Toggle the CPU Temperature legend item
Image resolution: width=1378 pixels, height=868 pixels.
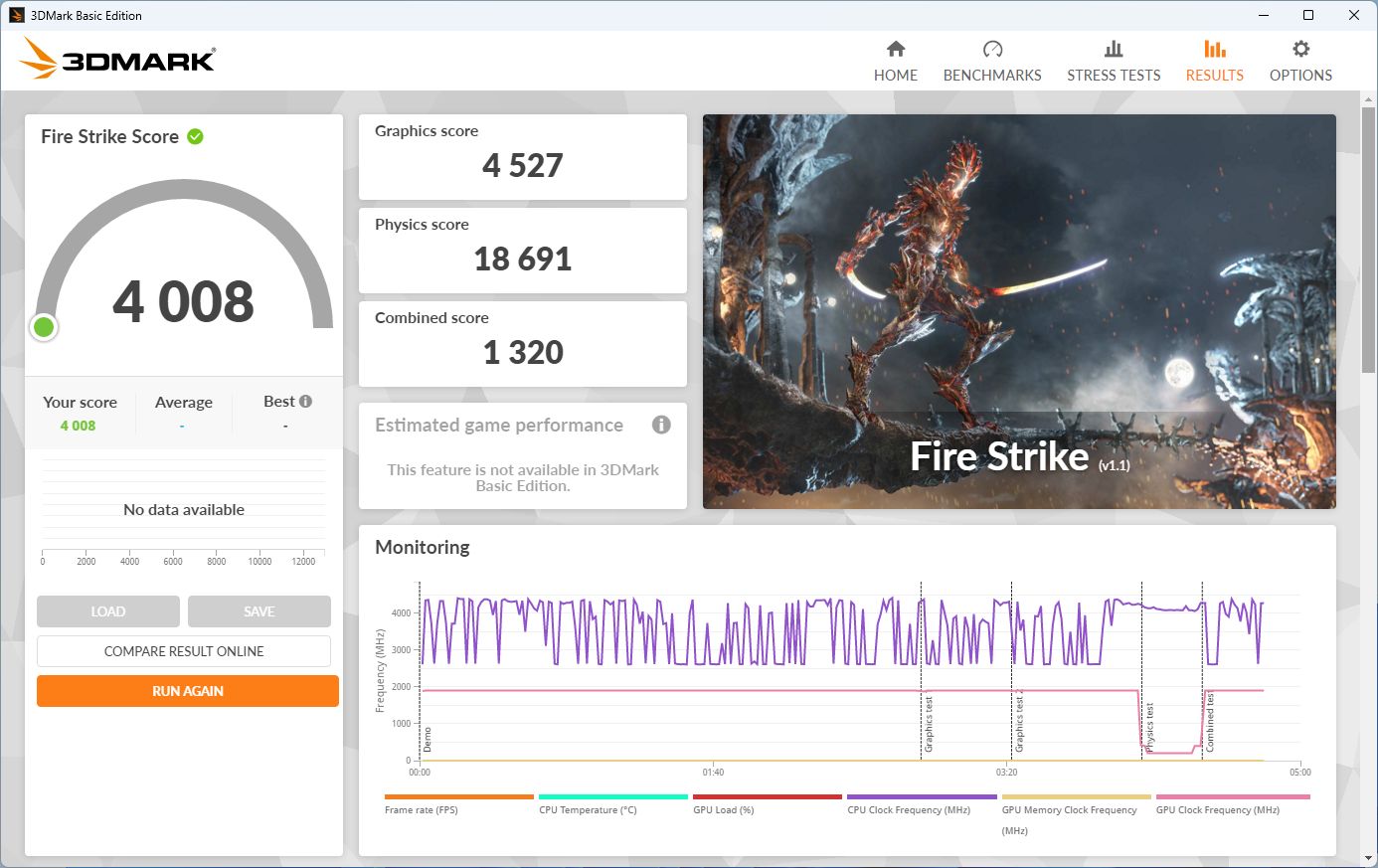(x=613, y=804)
